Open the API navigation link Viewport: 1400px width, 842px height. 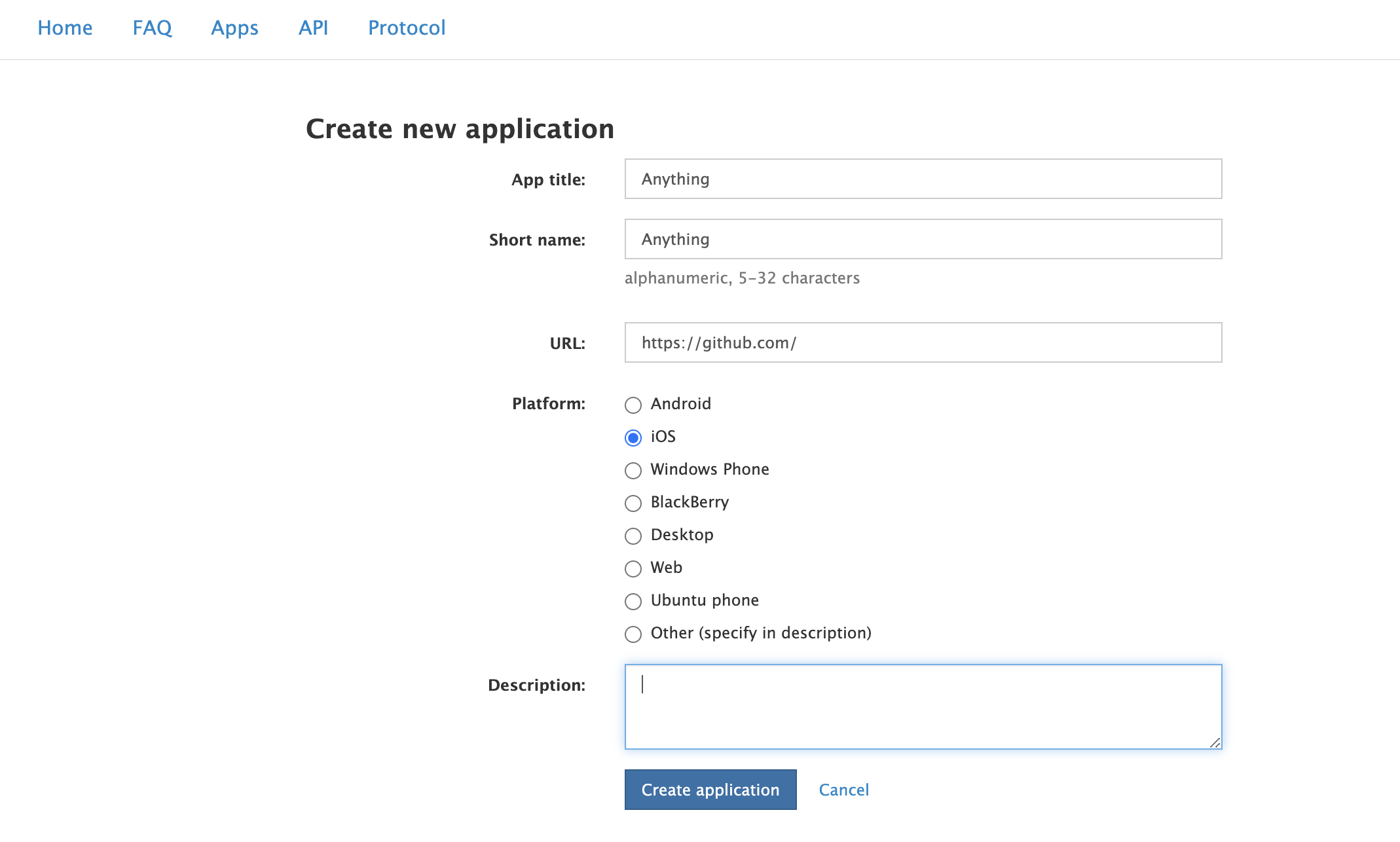point(313,28)
